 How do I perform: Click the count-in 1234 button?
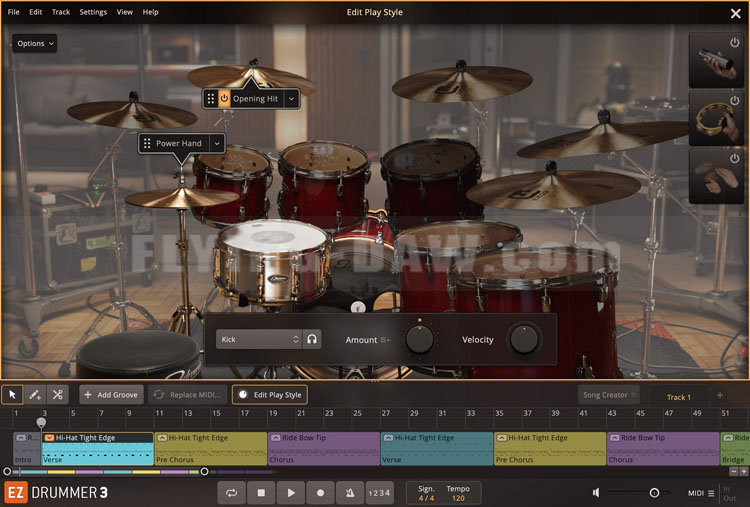379,493
